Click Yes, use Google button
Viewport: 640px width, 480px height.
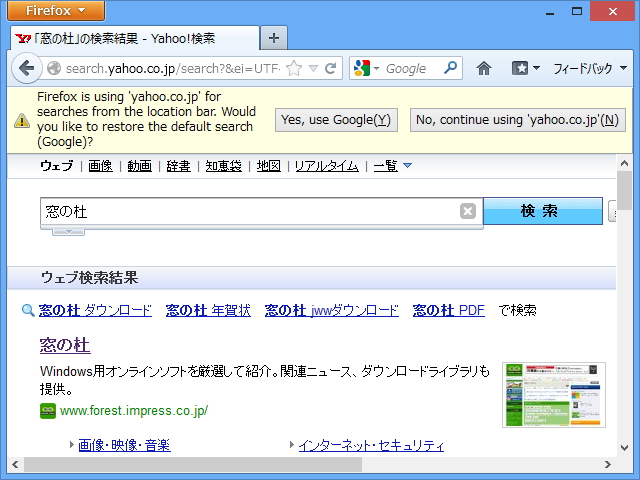(x=336, y=120)
